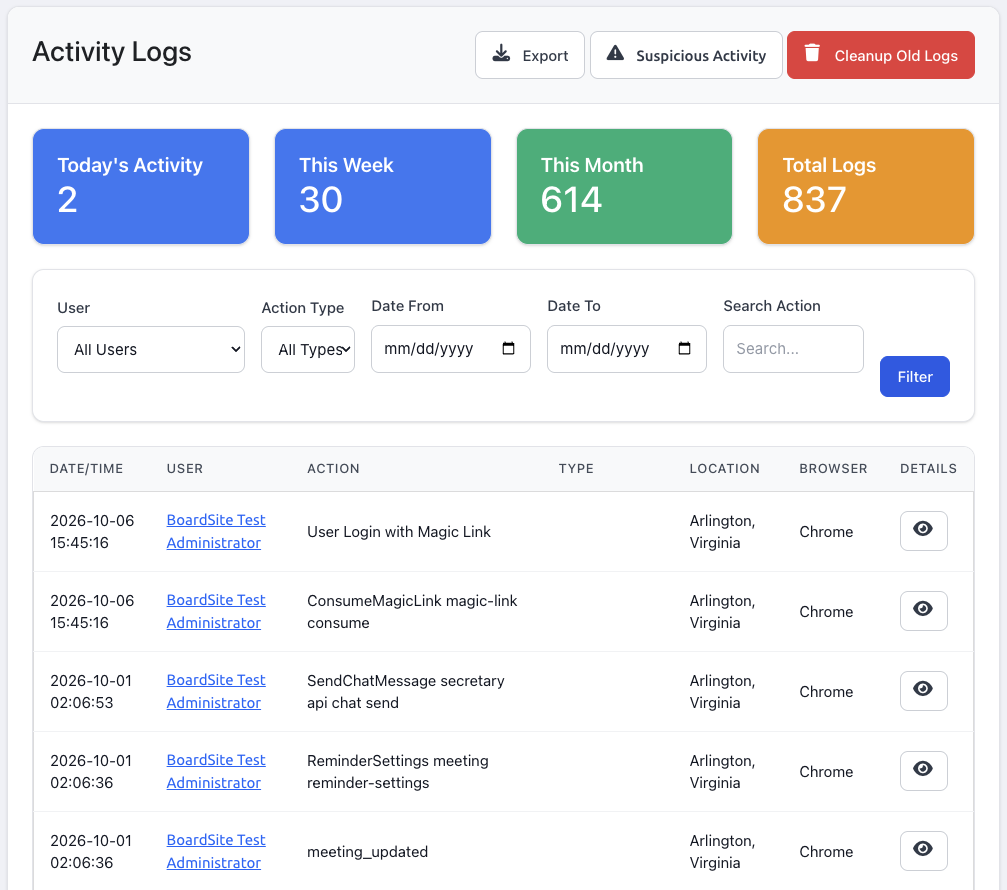Viewport: 1007px width, 890px height.
Task: Open user link in SendChatMessage row
Action: pos(216,691)
